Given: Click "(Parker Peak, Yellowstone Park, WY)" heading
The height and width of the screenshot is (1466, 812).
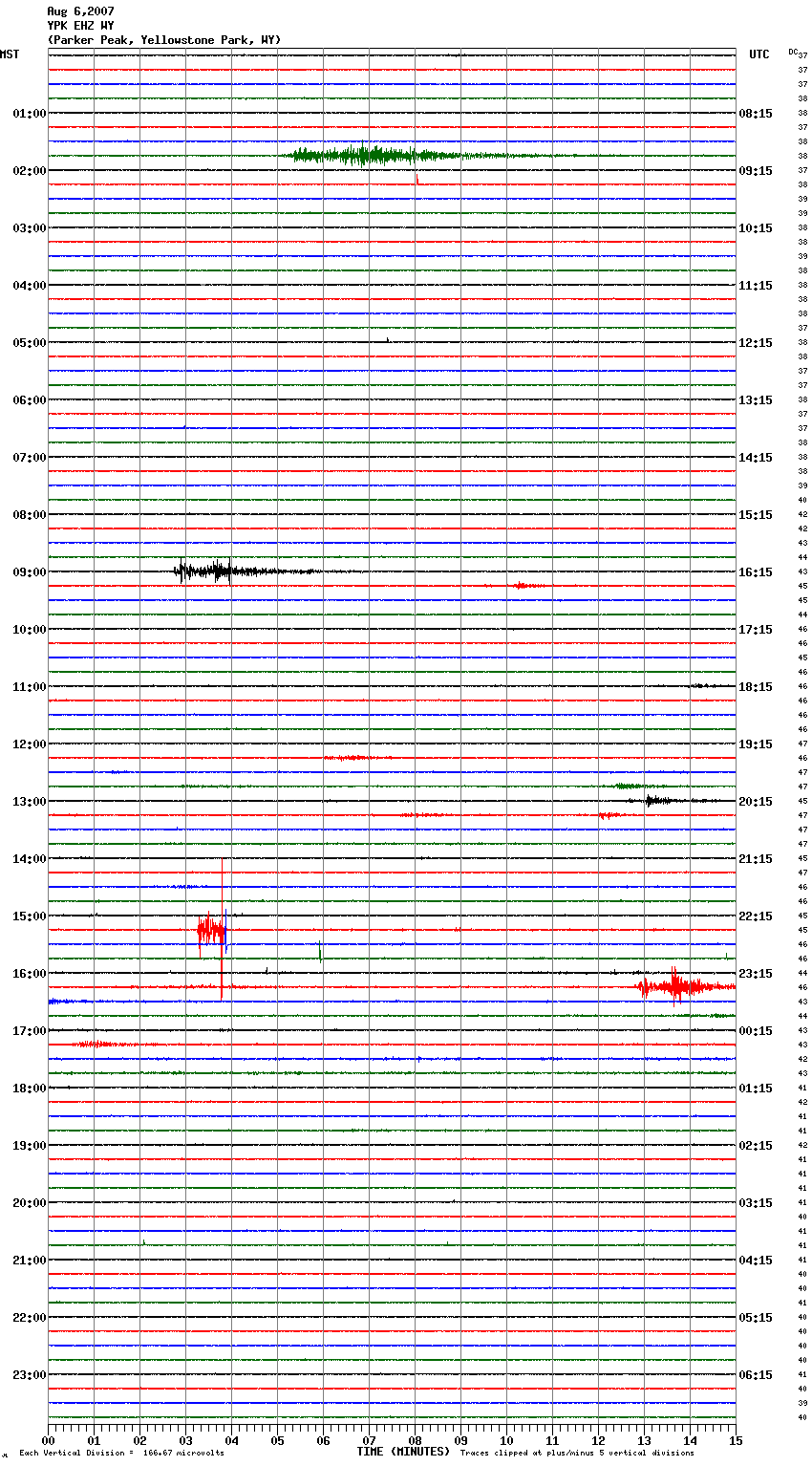Looking at the screenshot, I should (x=163, y=40).
